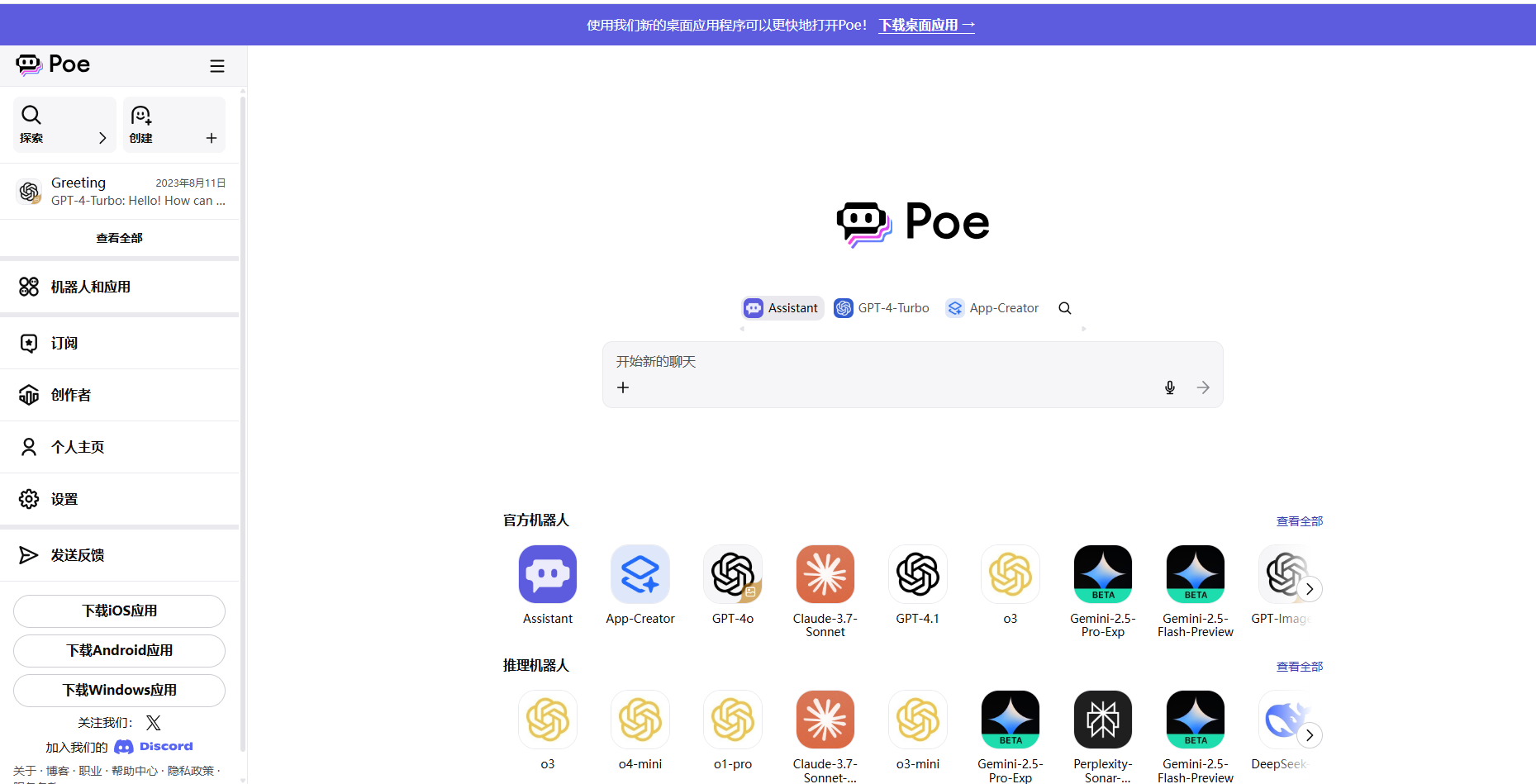This screenshot has height=784, width=1536.
Task: View all official bots (官方机器人 查看全部)
Action: point(1300,521)
